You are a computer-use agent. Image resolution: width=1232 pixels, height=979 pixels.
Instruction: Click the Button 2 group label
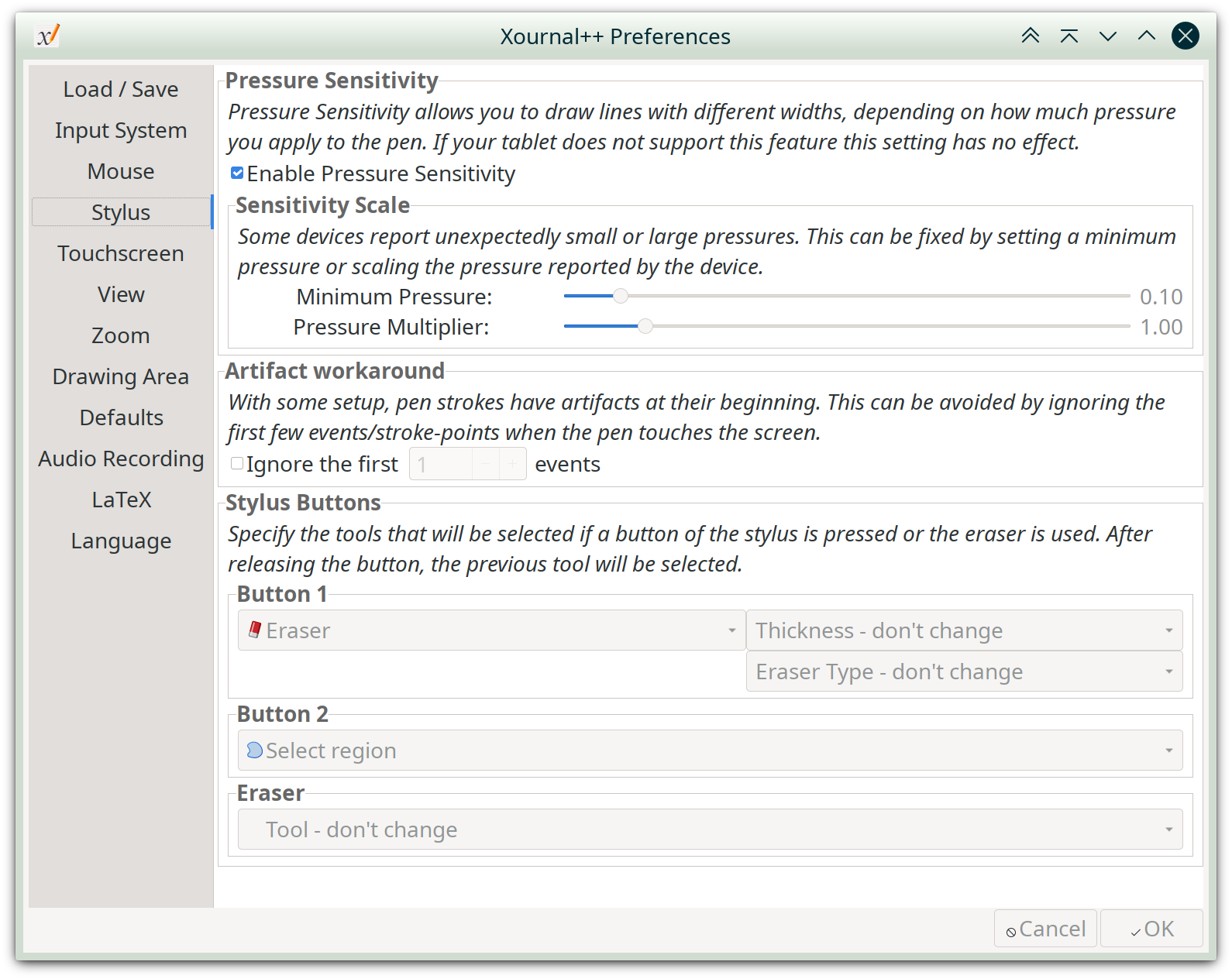(x=282, y=714)
